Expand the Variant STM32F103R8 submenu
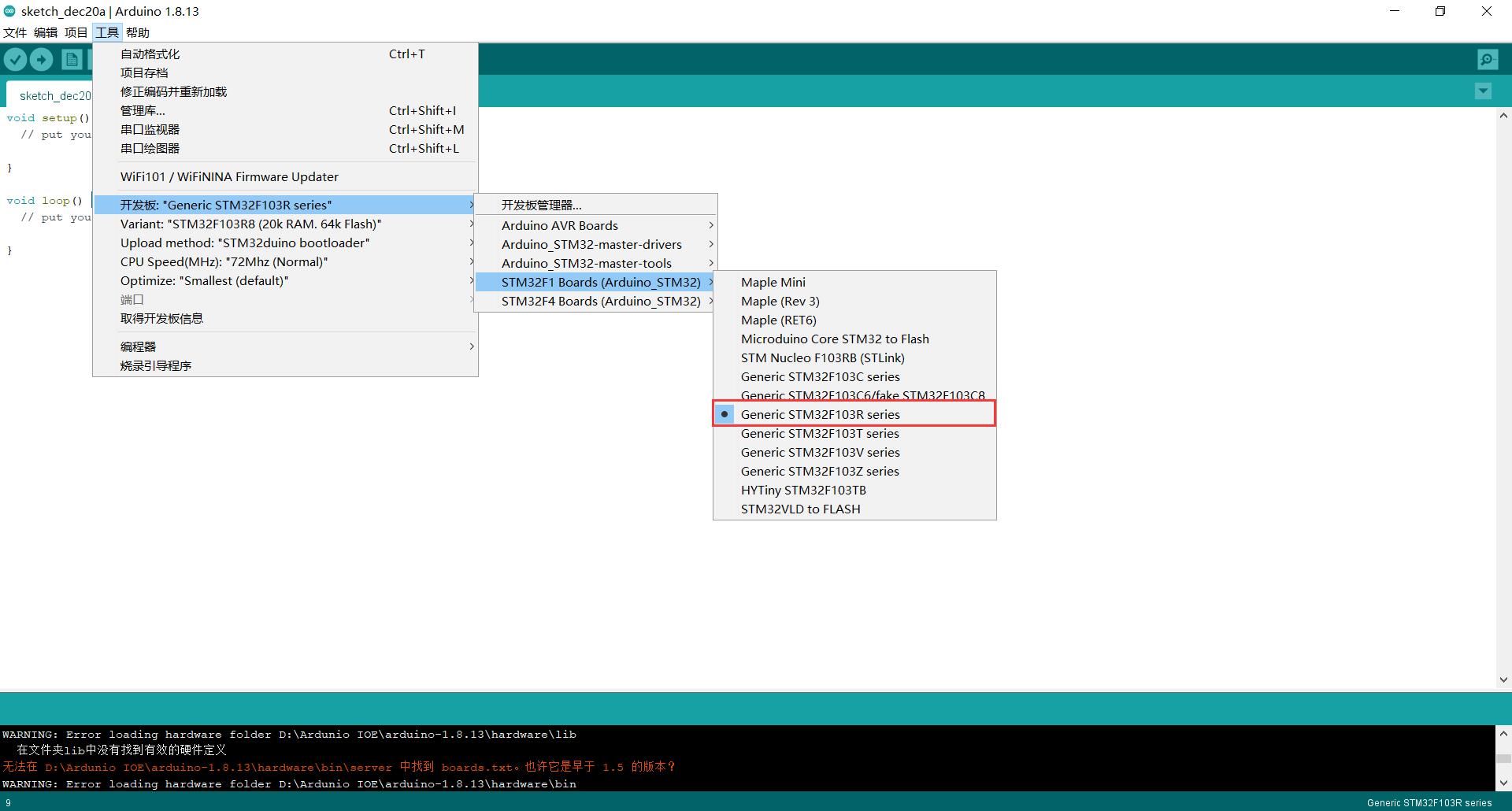 pyautogui.click(x=285, y=224)
